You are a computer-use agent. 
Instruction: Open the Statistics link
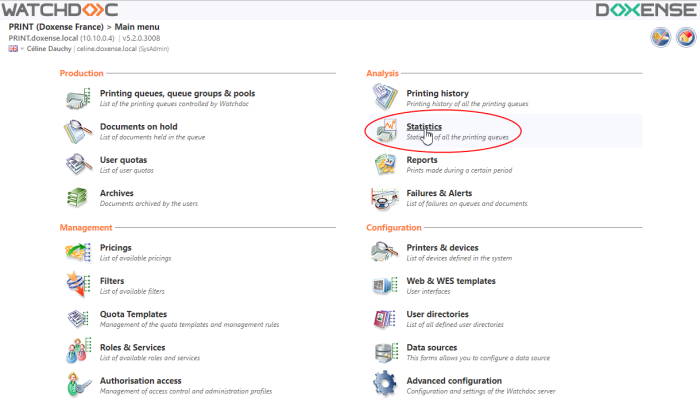[423, 127]
